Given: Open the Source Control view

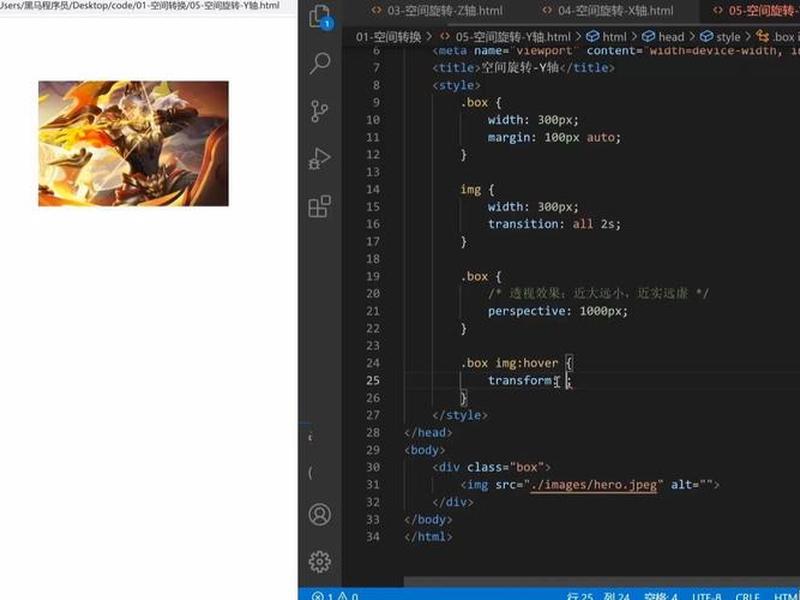Looking at the screenshot, I should point(320,111).
